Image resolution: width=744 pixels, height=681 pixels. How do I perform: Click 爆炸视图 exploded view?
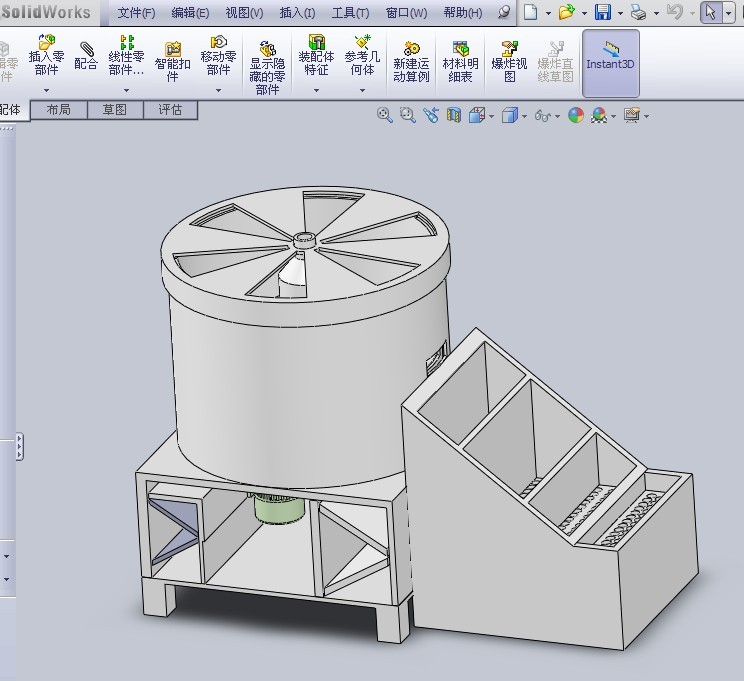click(509, 62)
